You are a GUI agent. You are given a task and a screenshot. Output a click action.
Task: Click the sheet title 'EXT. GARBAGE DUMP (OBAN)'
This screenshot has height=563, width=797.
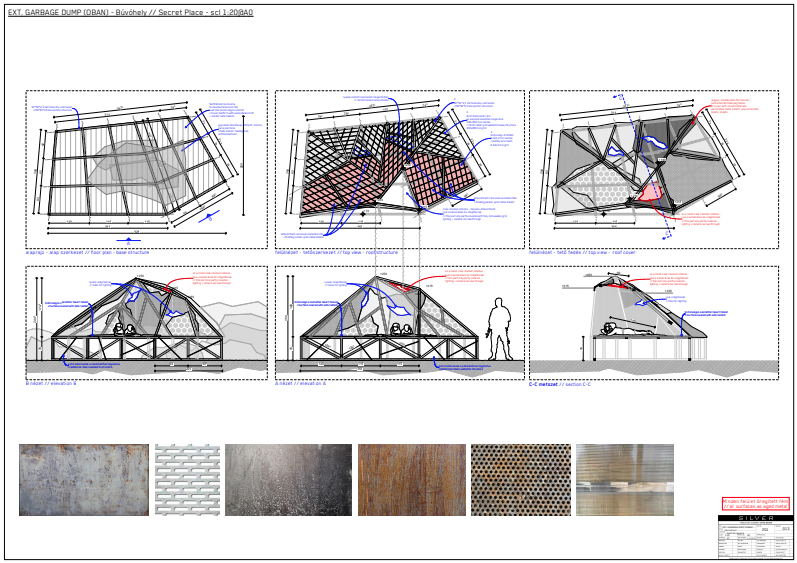pos(58,12)
